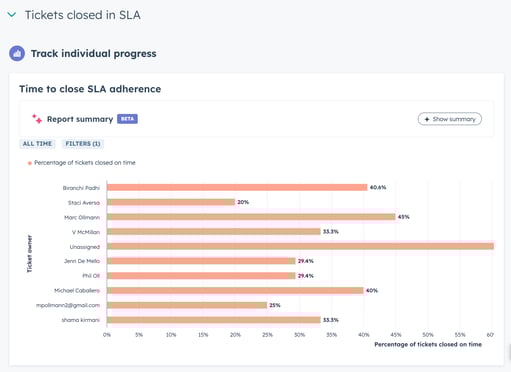Click the V McMillan bar
The height and width of the screenshot is (372, 511).
pos(214,232)
